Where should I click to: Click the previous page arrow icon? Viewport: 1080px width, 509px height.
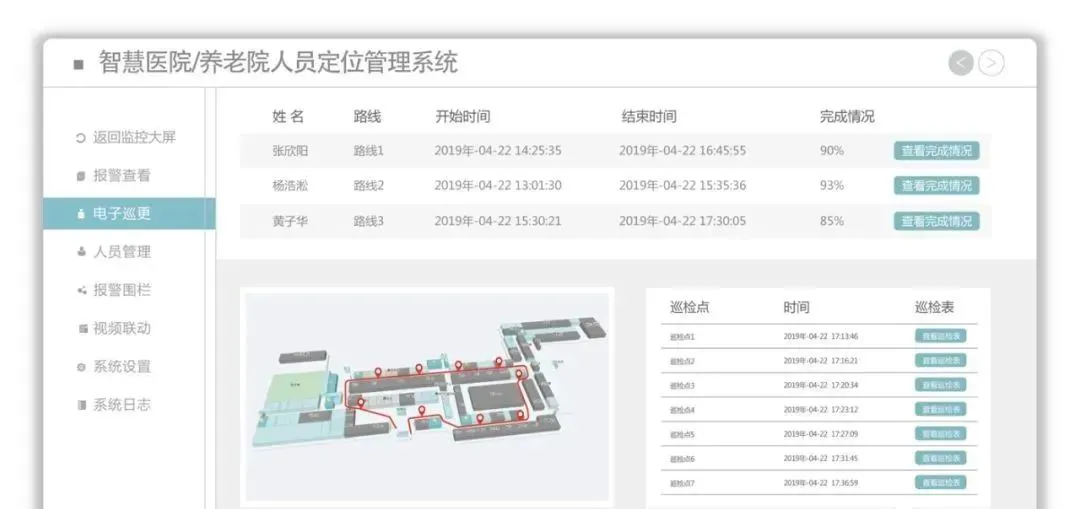click(961, 63)
